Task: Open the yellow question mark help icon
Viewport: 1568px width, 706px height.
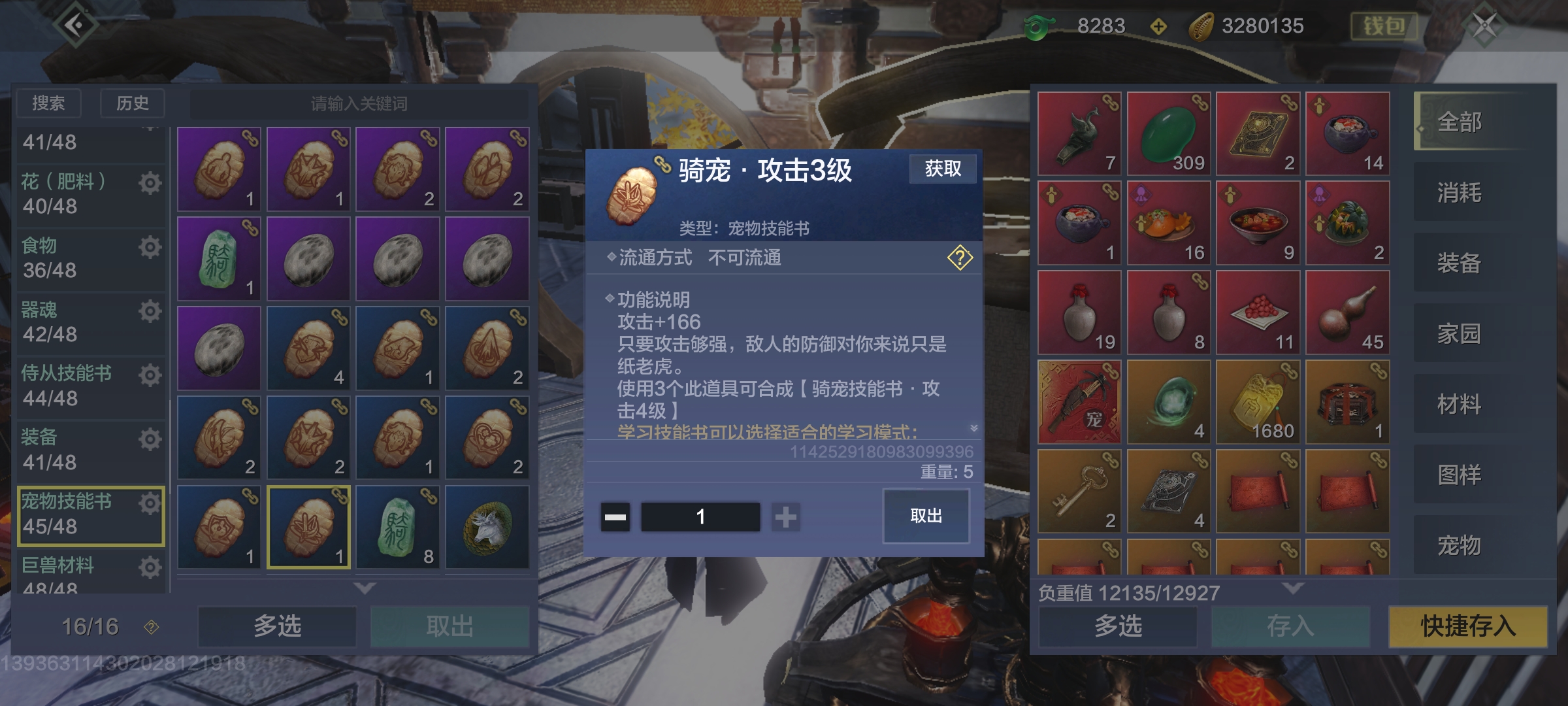Action: click(x=960, y=258)
